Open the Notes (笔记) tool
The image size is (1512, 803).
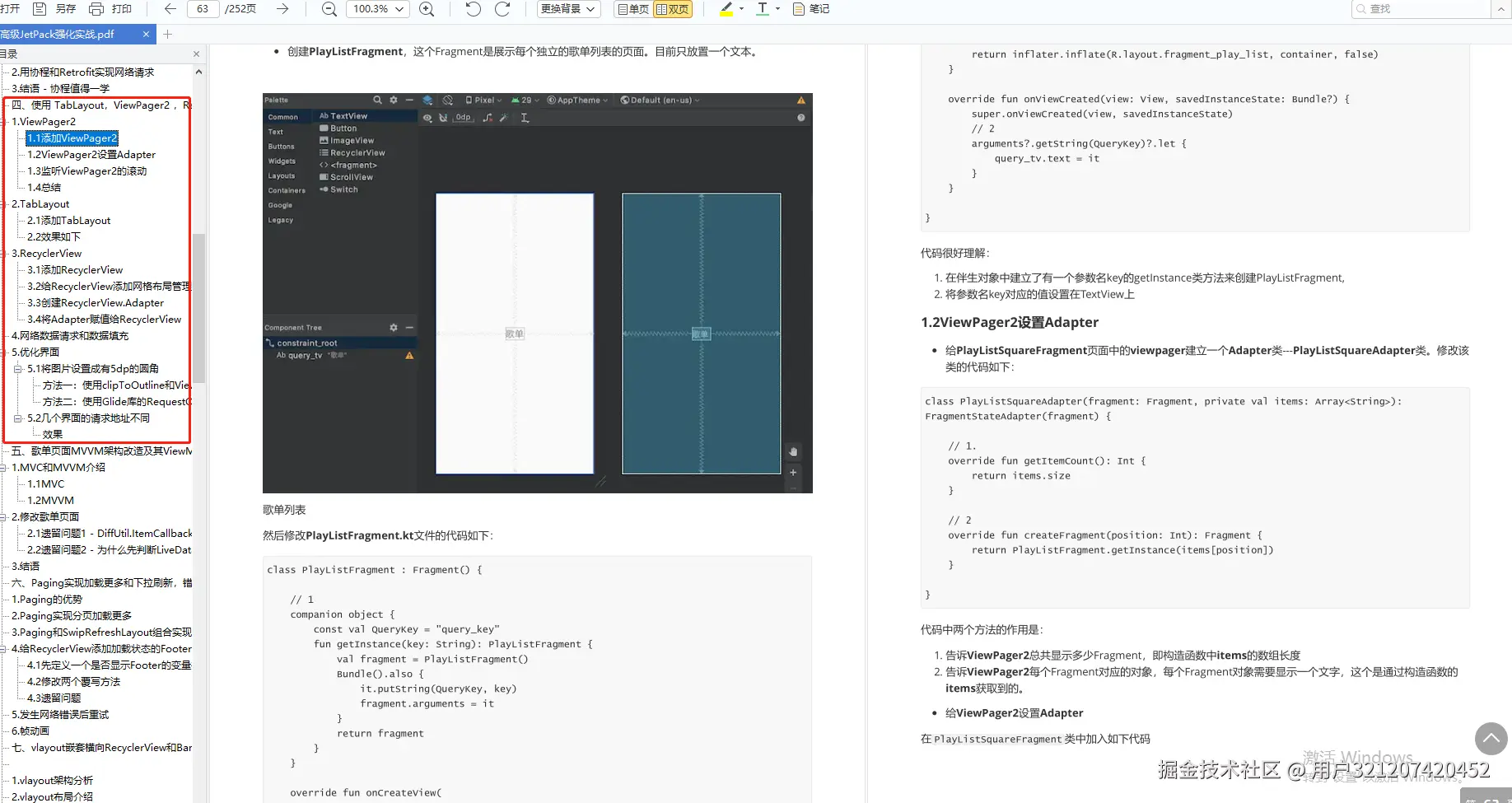point(811,9)
